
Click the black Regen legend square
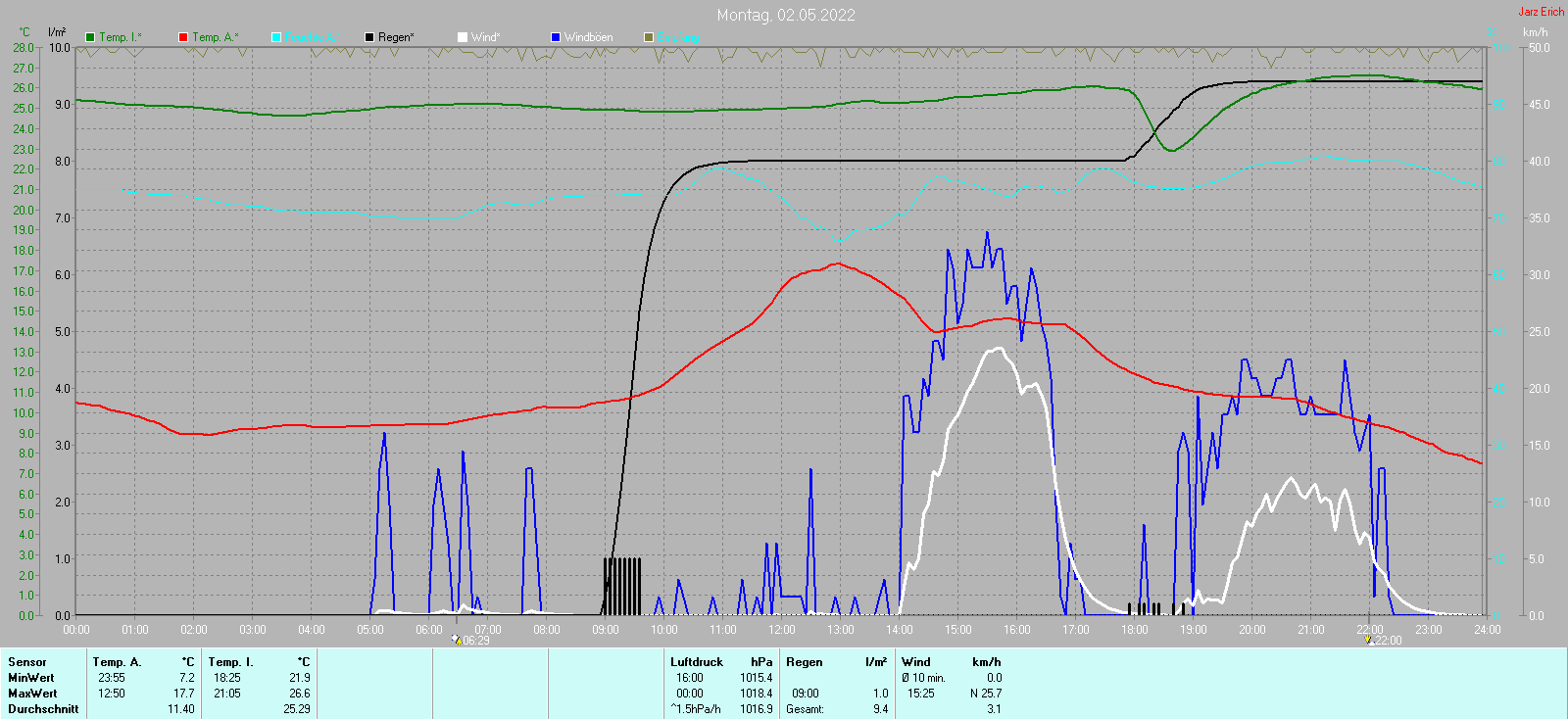click(369, 37)
